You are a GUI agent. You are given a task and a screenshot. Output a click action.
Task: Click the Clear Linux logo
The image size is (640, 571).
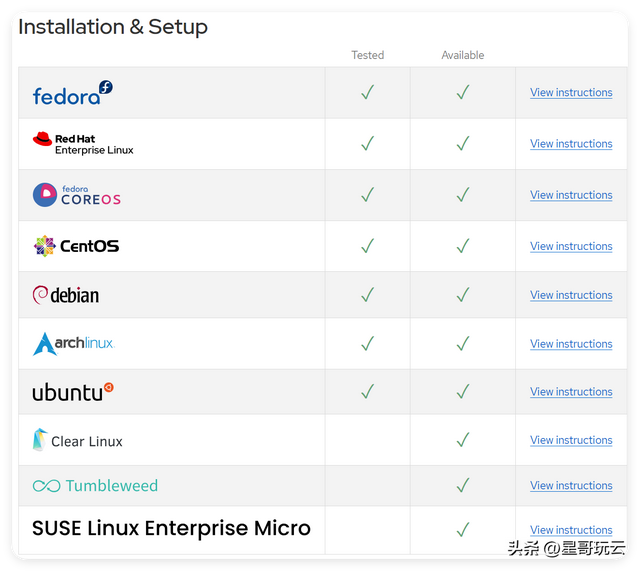coord(78,440)
